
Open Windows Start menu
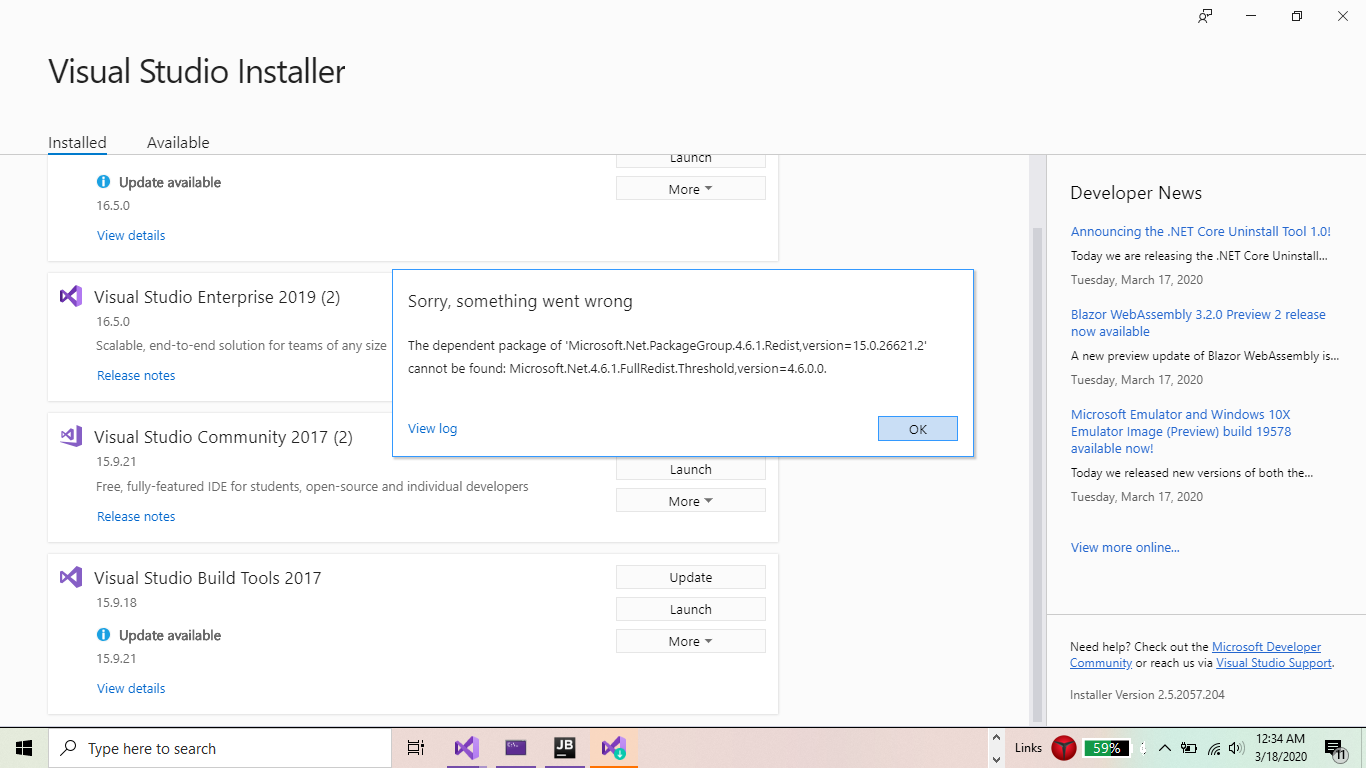point(24,748)
